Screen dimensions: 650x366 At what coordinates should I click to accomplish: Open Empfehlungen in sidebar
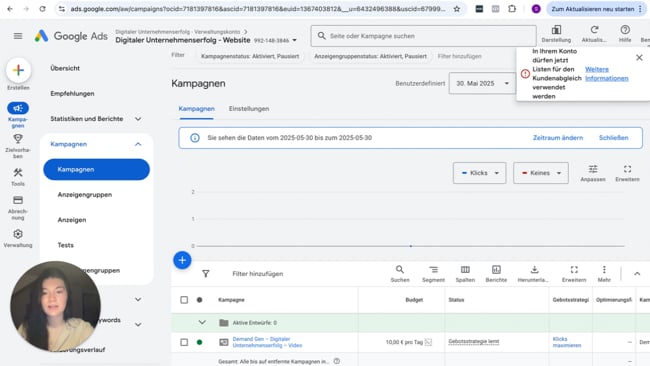click(72, 94)
